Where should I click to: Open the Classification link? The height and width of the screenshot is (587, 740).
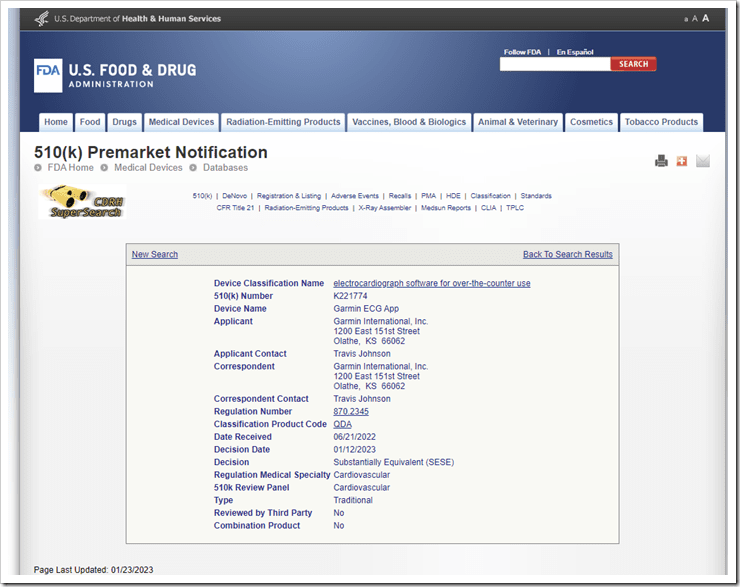490,196
